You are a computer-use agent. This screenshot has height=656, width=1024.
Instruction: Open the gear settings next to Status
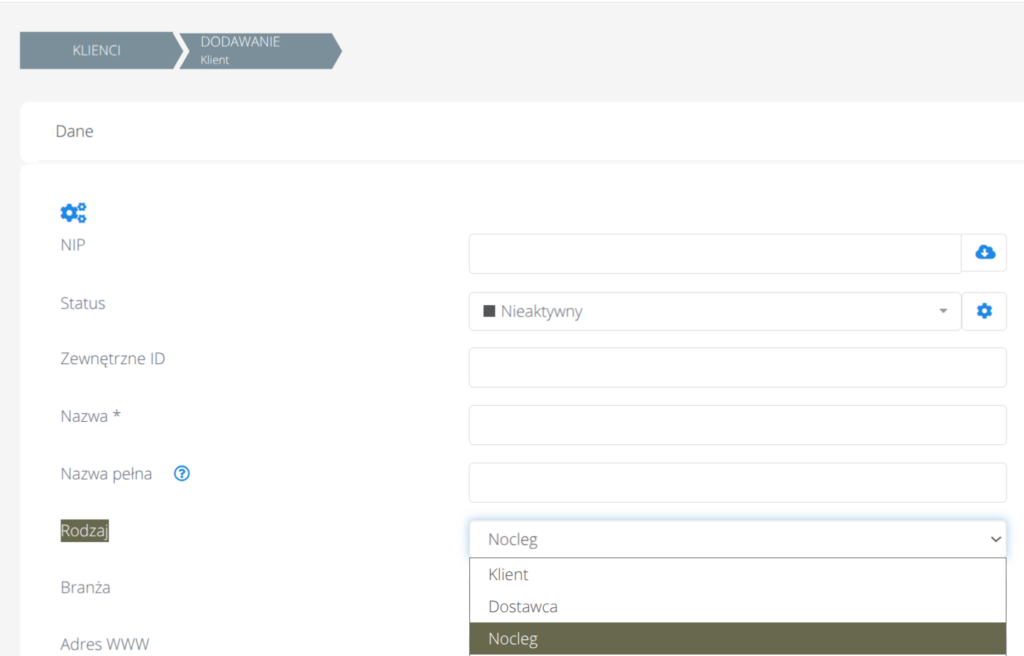984,311
